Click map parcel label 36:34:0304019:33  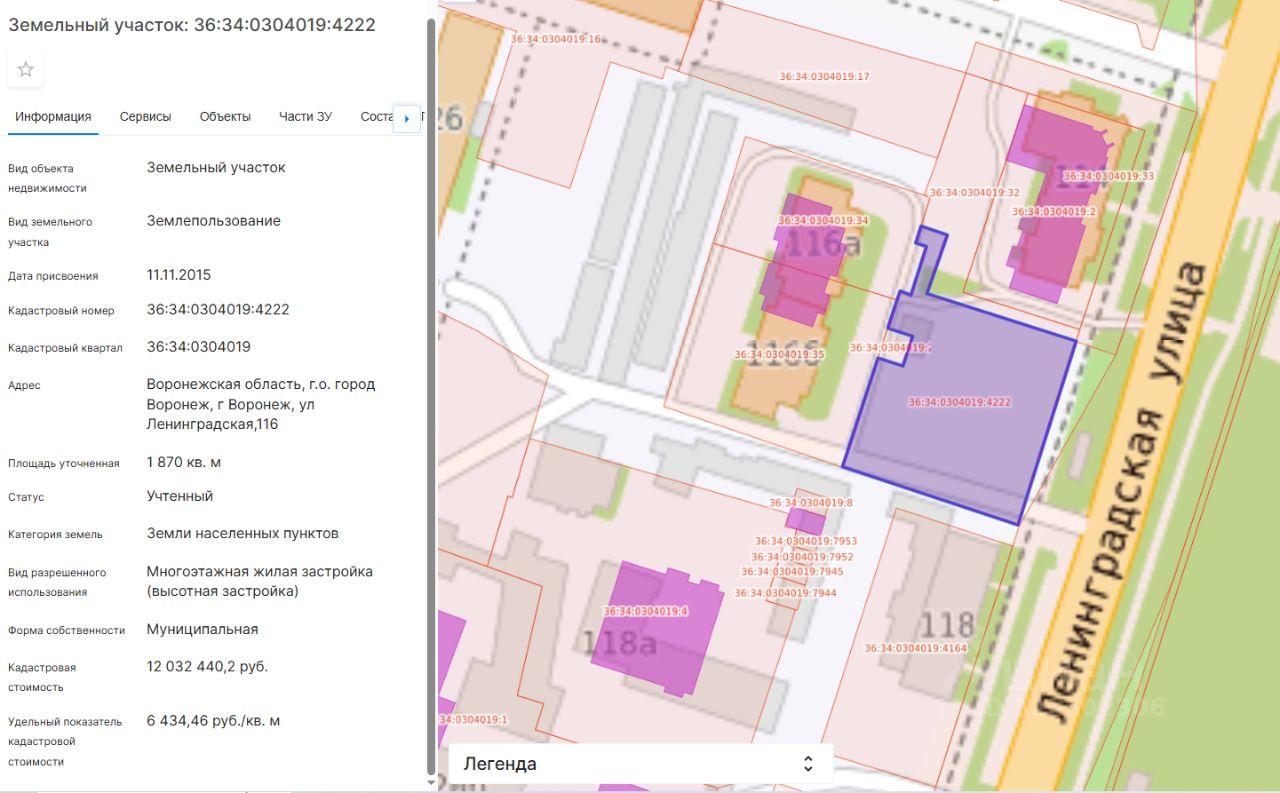[x=1108, y=176]
